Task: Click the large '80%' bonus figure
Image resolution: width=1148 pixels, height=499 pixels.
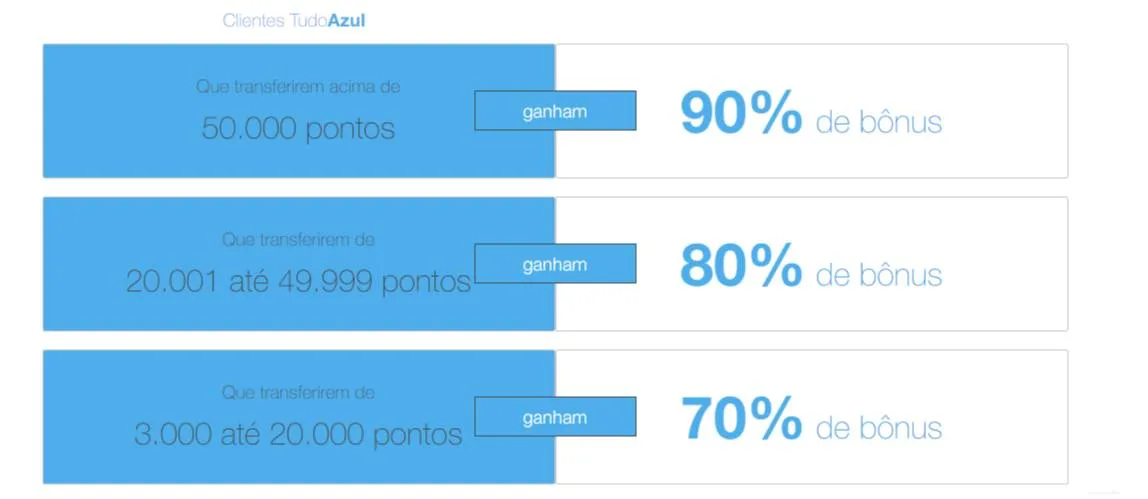Action: (x=740, y=267)
